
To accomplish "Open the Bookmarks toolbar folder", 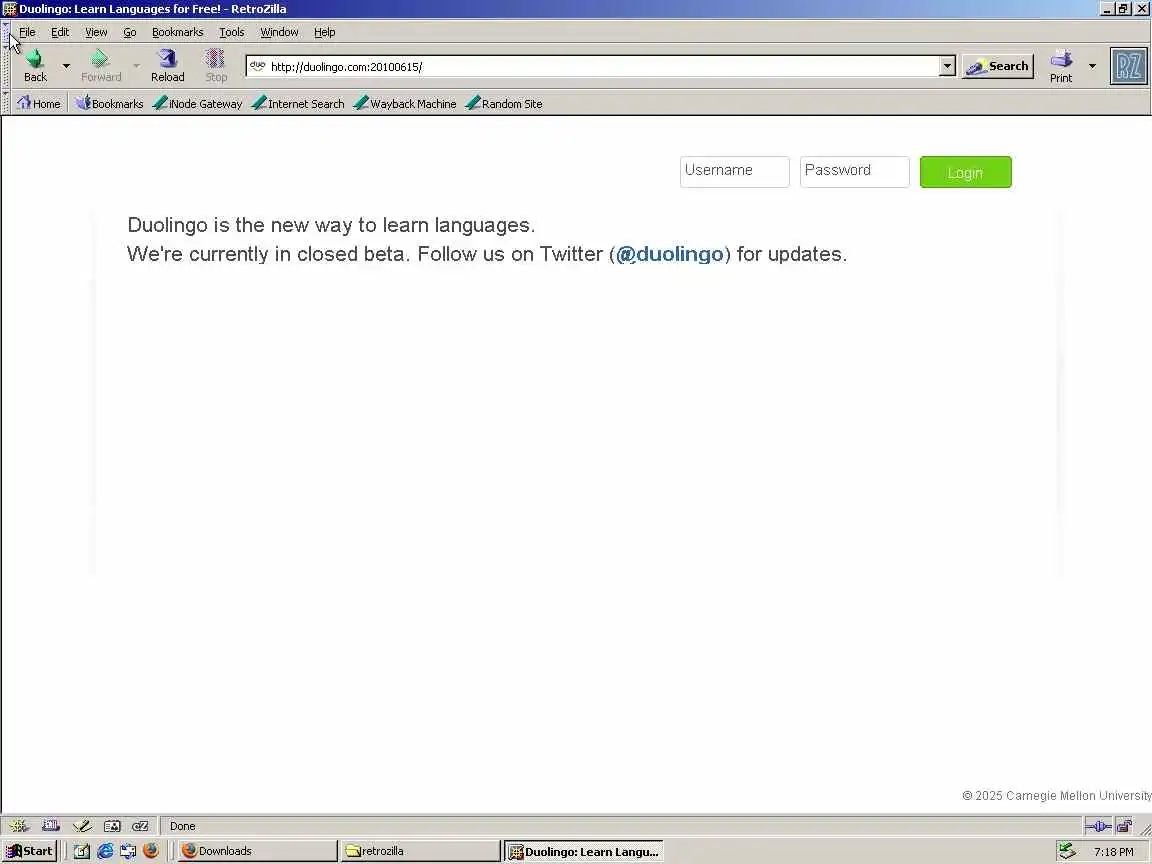I will tap(109, 104).
